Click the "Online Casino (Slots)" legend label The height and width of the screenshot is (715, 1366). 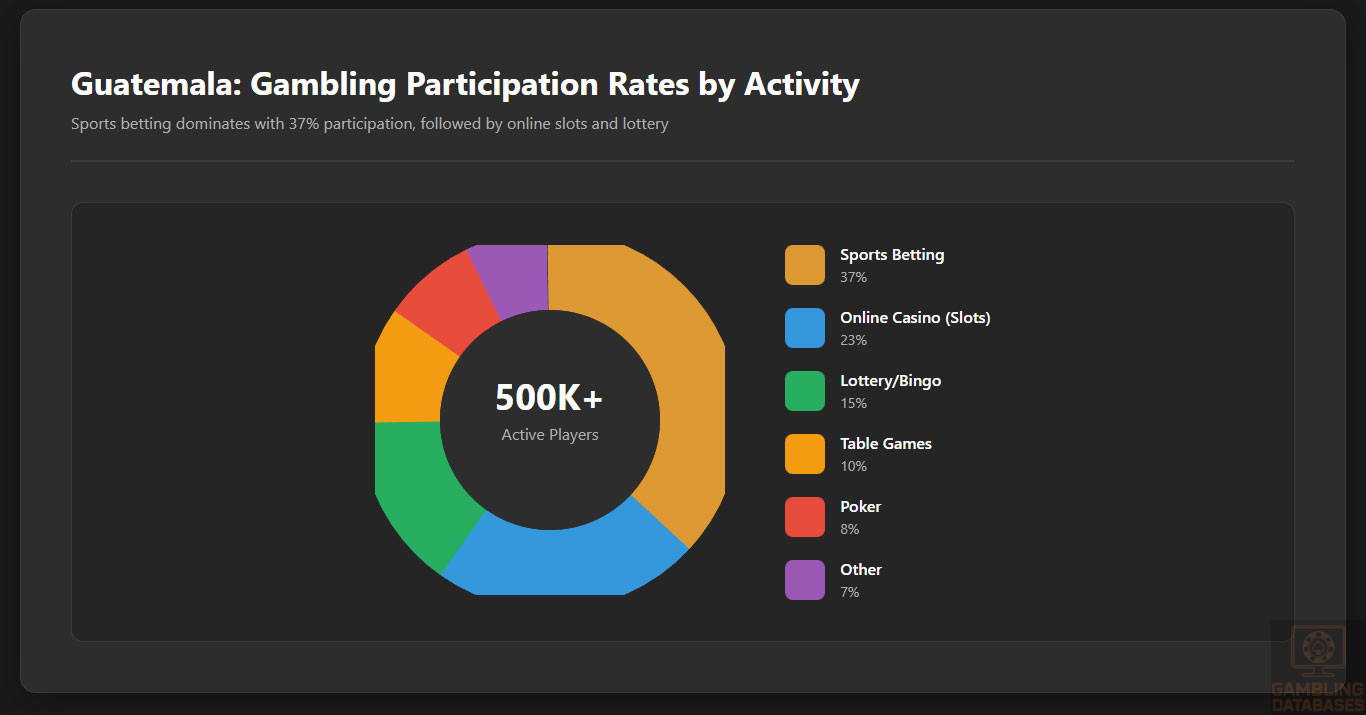click(915, 318)
